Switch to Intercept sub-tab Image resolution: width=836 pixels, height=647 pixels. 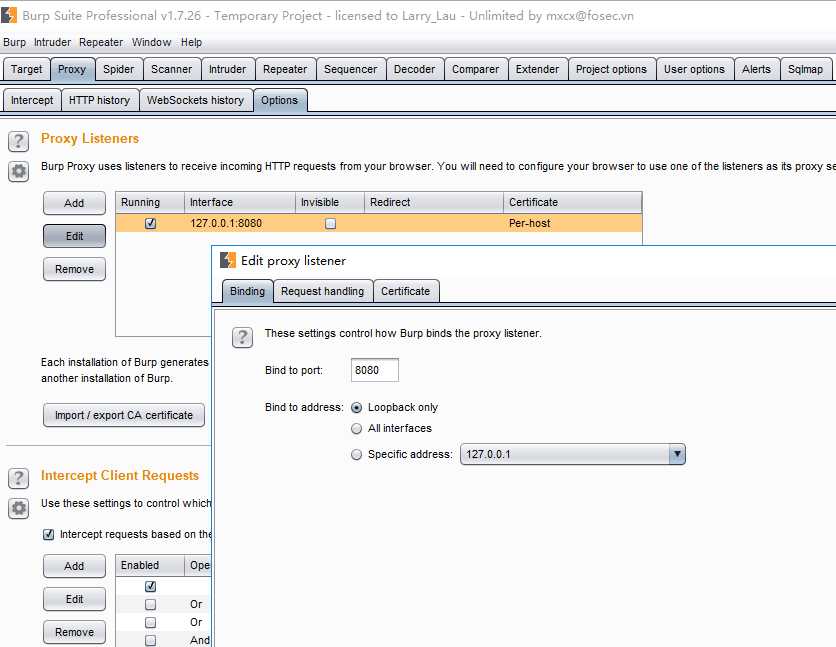tap(32, 100)
